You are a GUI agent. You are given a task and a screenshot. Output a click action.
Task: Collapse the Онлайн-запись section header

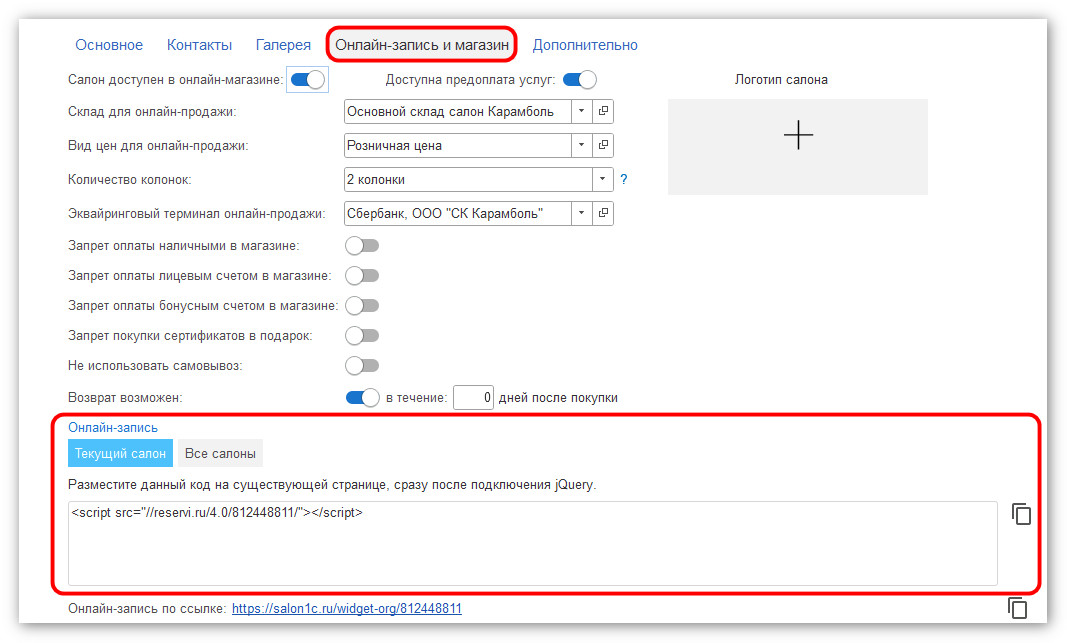[113, 427]
